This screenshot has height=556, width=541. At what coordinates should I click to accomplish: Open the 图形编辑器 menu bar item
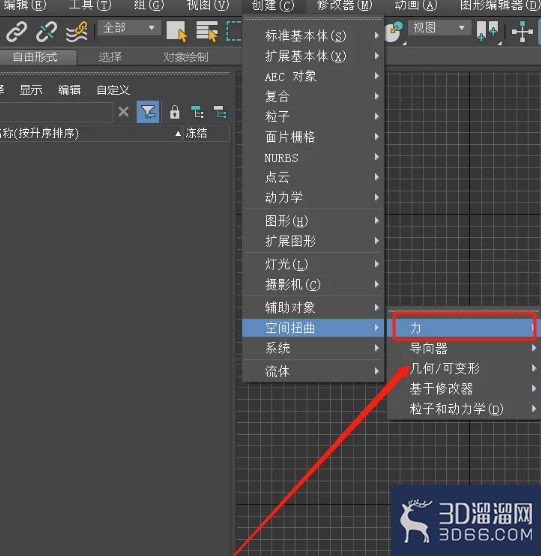[x=500, y=5]
